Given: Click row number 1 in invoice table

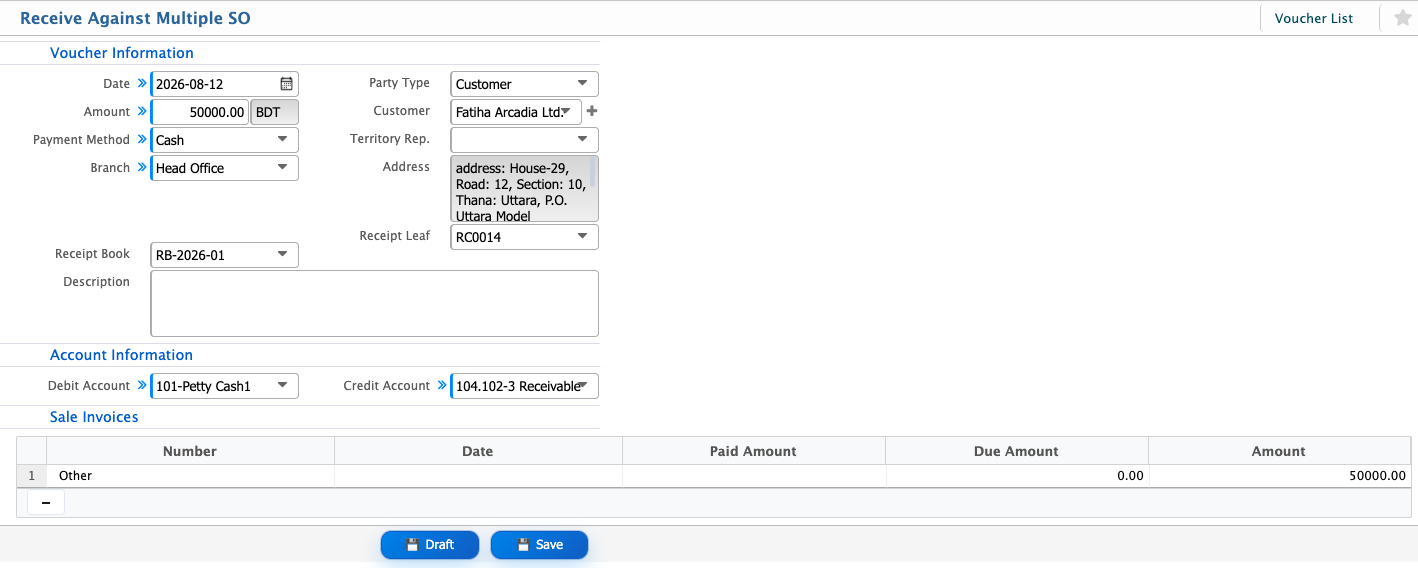Looking at the screenshot, I should pos(32,476).
